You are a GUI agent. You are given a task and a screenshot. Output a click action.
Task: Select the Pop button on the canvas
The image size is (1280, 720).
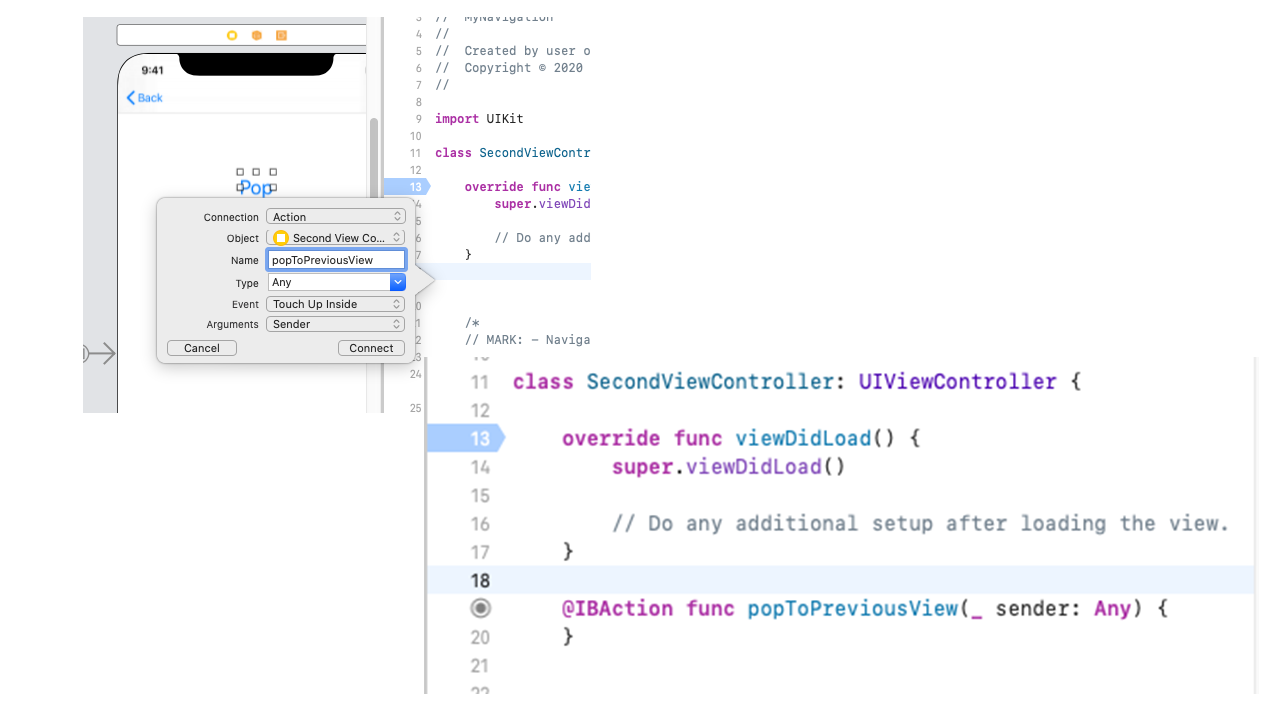tap(256, 188)
